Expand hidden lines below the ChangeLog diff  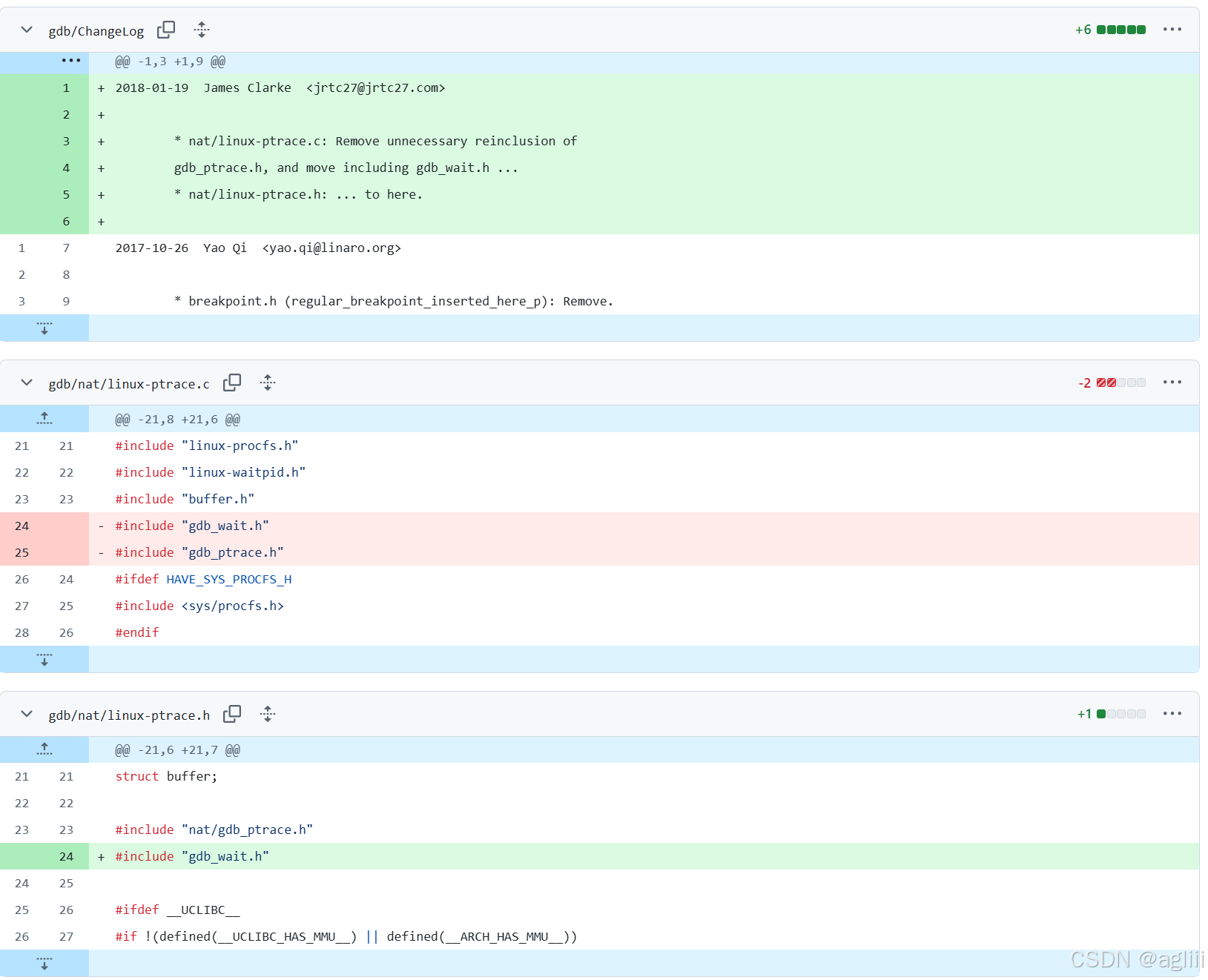click(x=44, y=328)
